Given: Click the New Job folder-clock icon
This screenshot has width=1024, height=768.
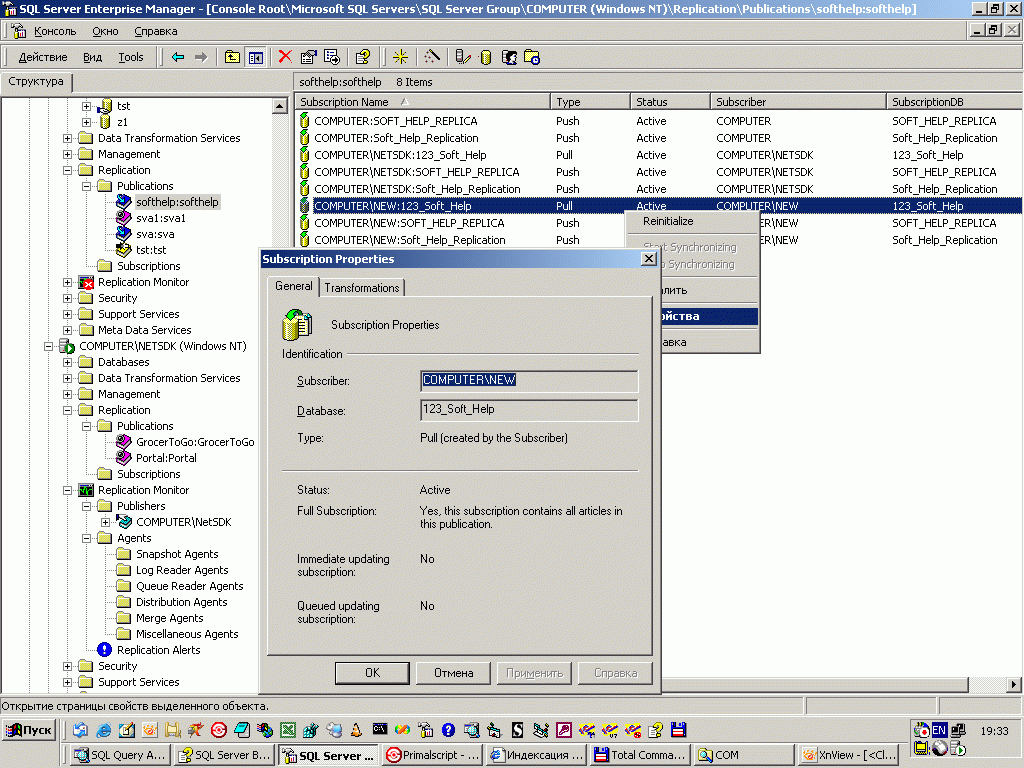Looking at the screenshot, I should point(532,57).
